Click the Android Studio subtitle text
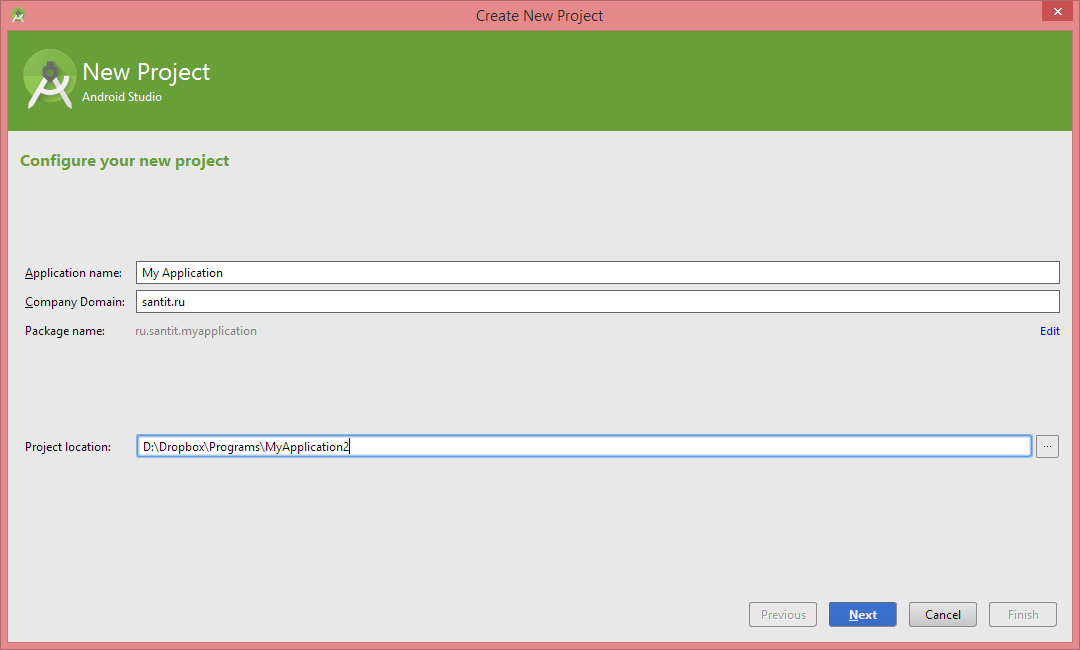 pyautogui.click(x=122, y=97)
